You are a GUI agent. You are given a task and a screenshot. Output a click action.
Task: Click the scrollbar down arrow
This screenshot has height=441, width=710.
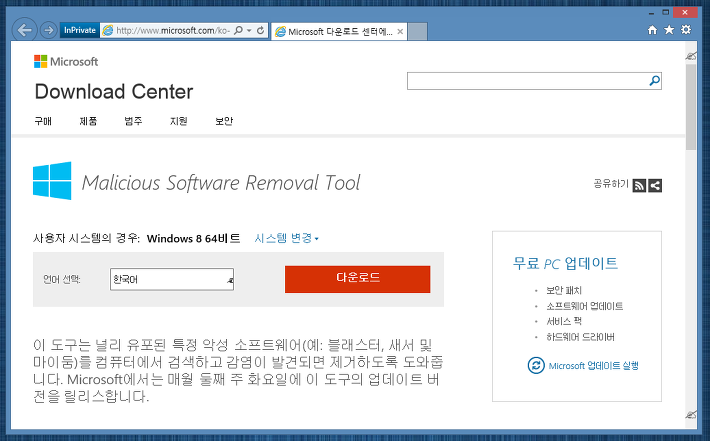pyautogui.click(x=691, y=415)
